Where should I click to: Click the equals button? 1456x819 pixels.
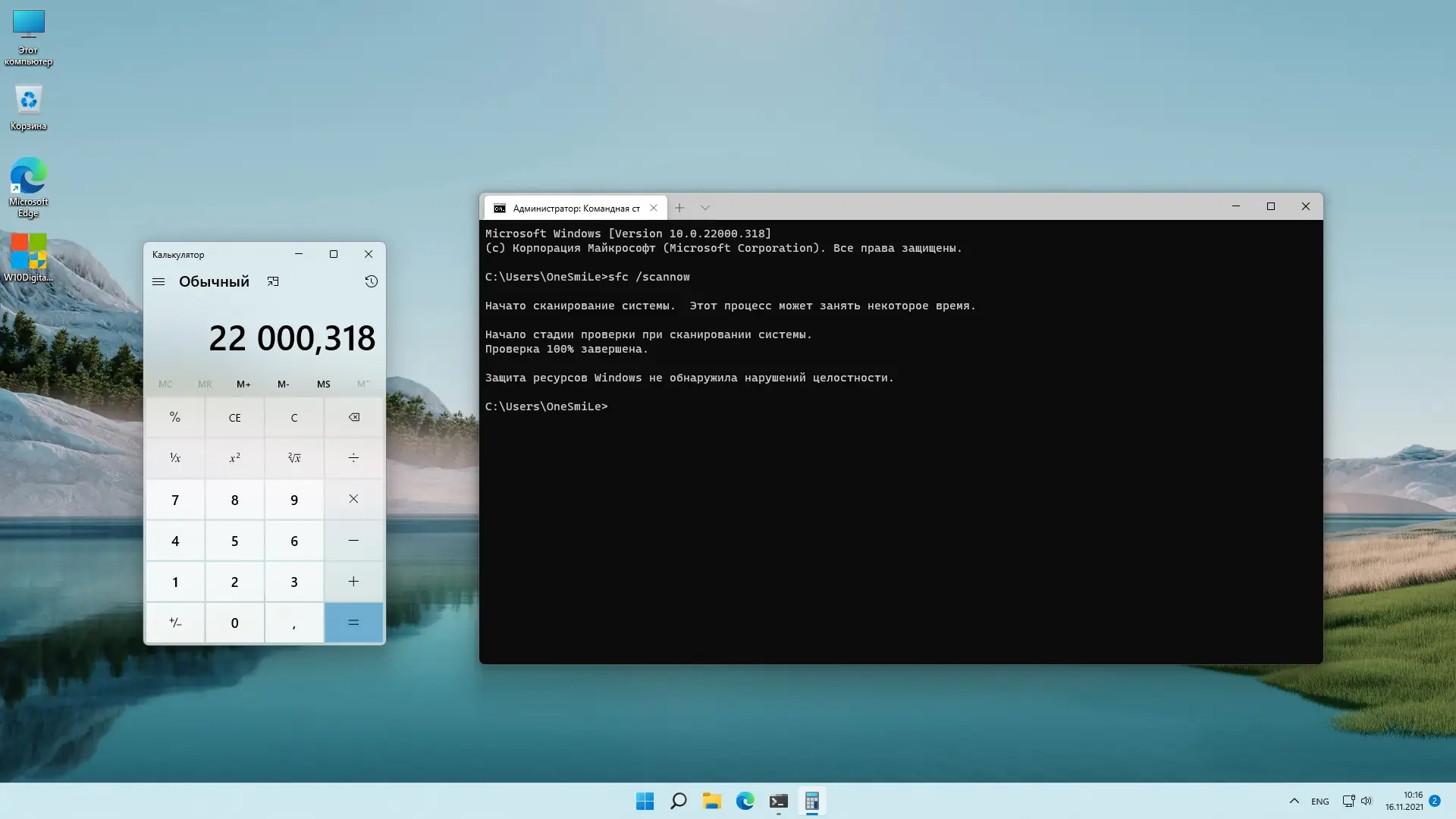click(353, 623)
